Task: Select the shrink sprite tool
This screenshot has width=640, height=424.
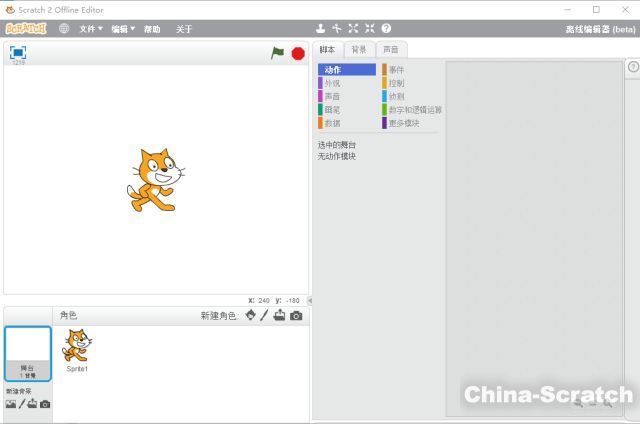Action: pyautogui.click(x=369, y=29)
